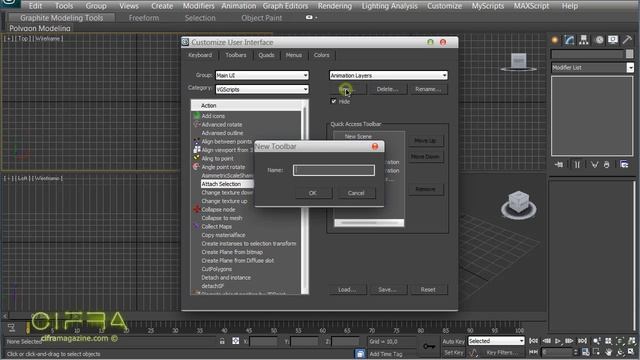Switch to the Colors tab

(321, 55)
